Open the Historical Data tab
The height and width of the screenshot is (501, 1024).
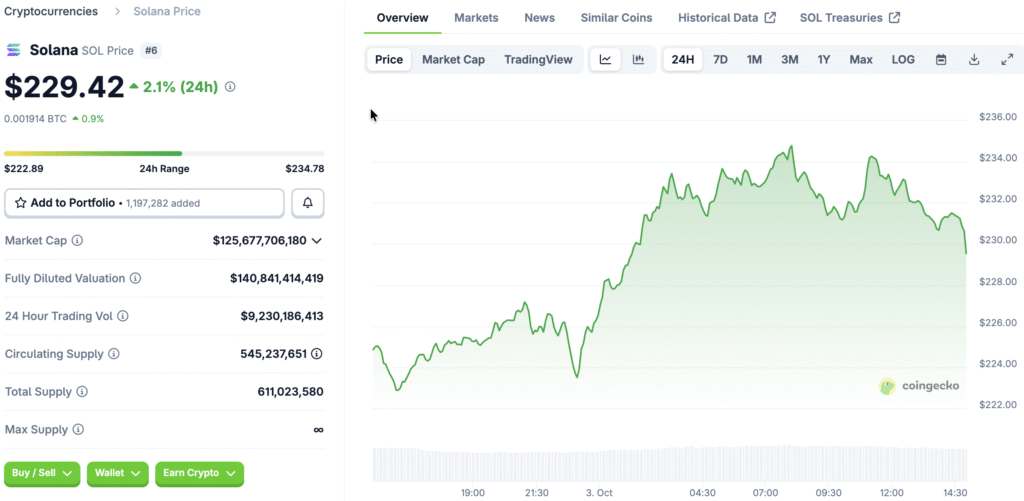click(726, 18)
